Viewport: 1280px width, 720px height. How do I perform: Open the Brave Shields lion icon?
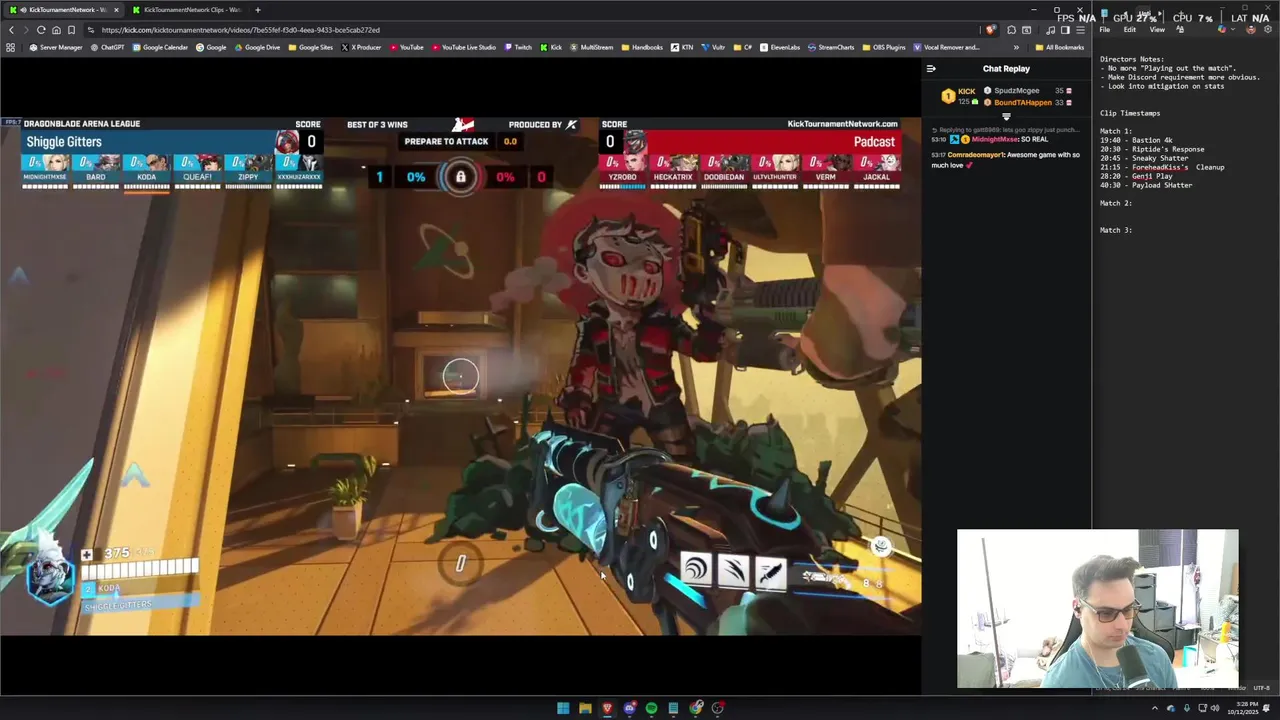tap(989, 30)
